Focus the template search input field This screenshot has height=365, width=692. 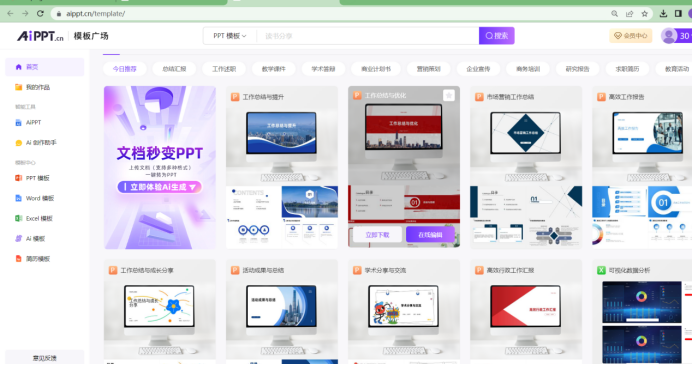368,36
